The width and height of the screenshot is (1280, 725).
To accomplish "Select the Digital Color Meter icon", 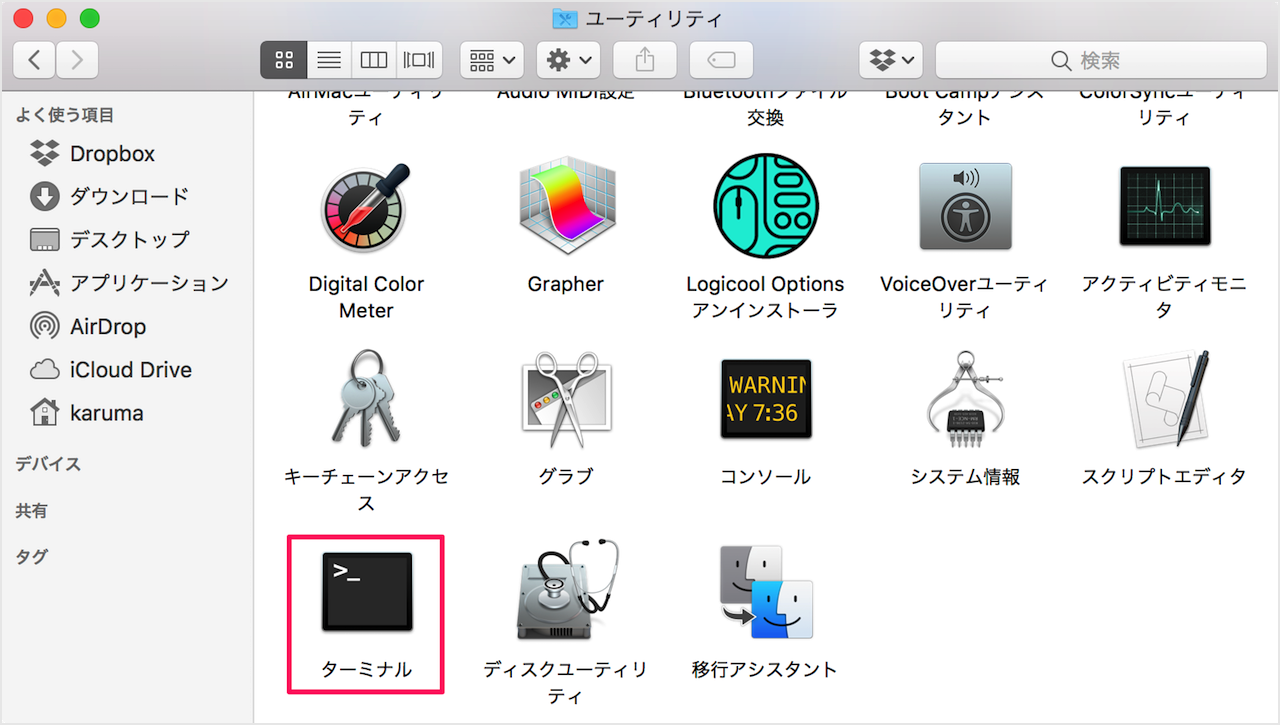I will [366, 207].
